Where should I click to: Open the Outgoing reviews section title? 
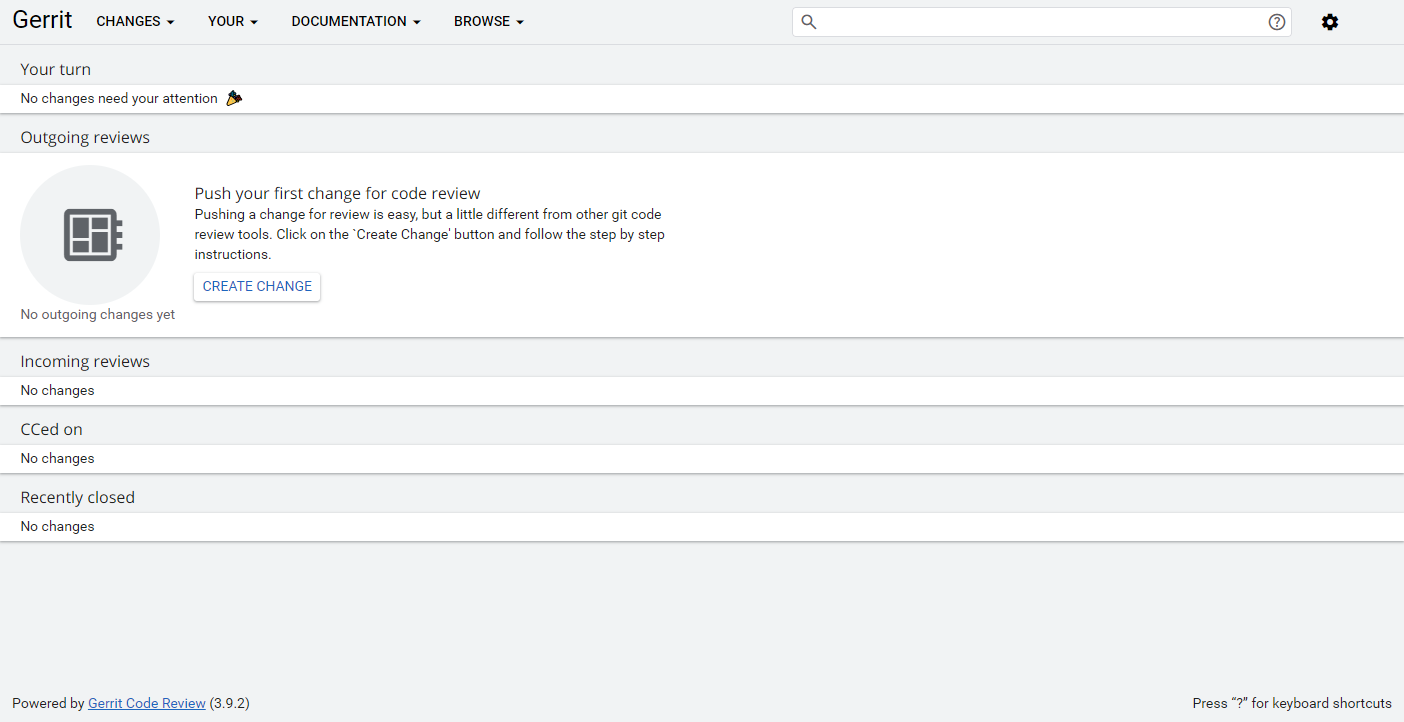click(85, 137)
